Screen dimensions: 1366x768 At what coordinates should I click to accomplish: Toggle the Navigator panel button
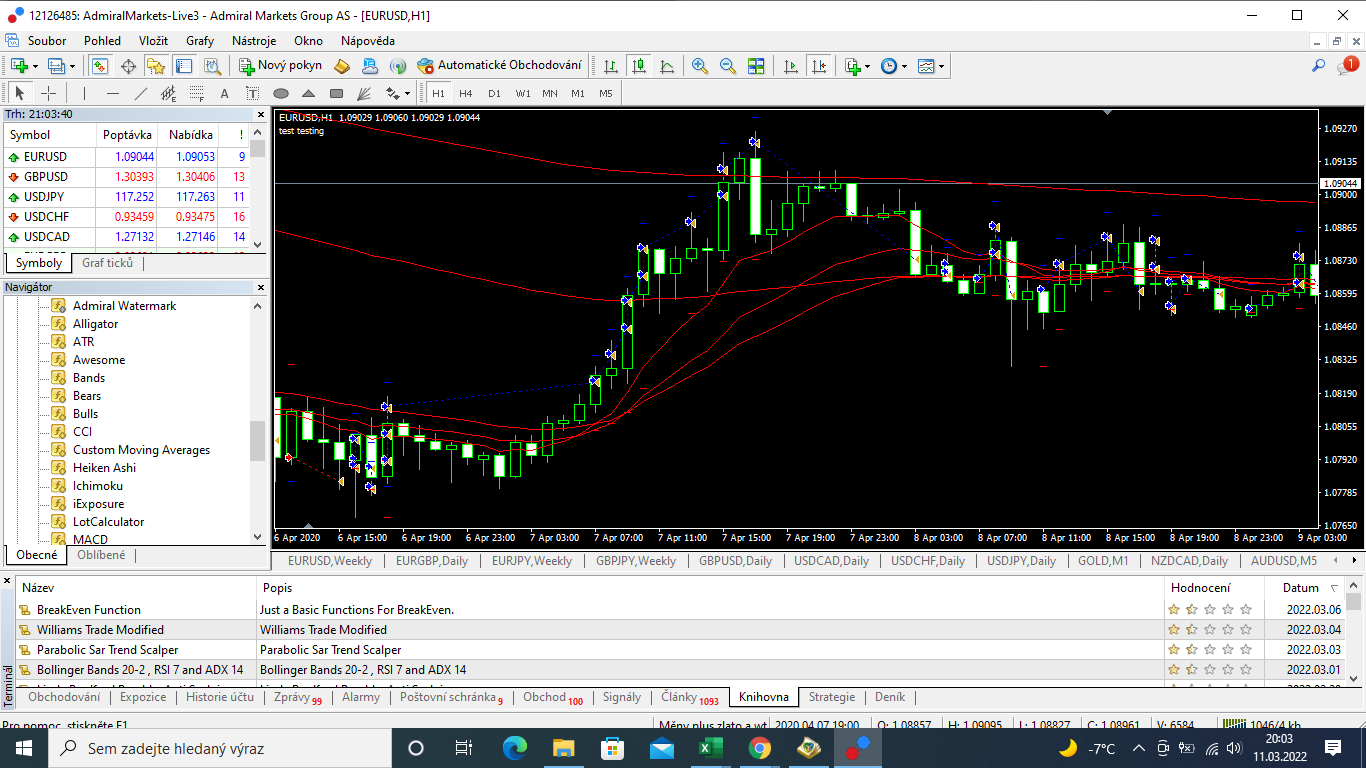click(156, 66)
